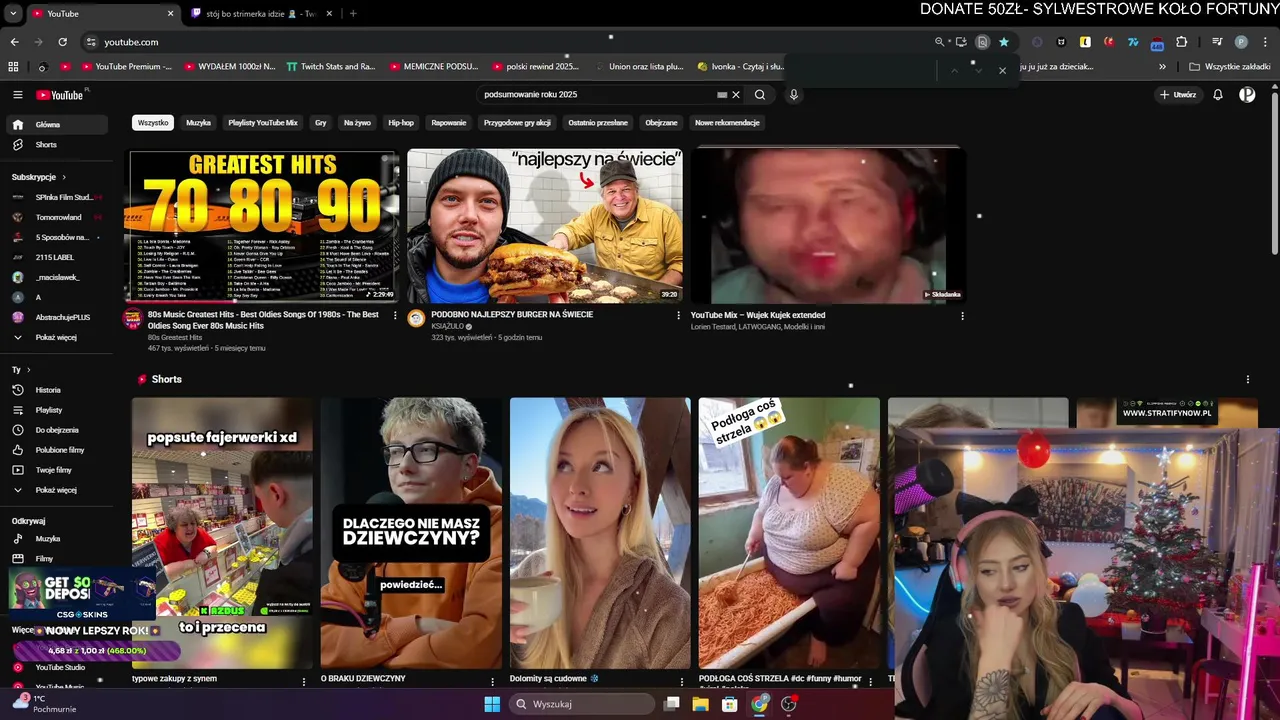The height and width of the screenshot is (720, 1280).
Task: Open the Tomorrowland subscription
Action: pos(57,218)
